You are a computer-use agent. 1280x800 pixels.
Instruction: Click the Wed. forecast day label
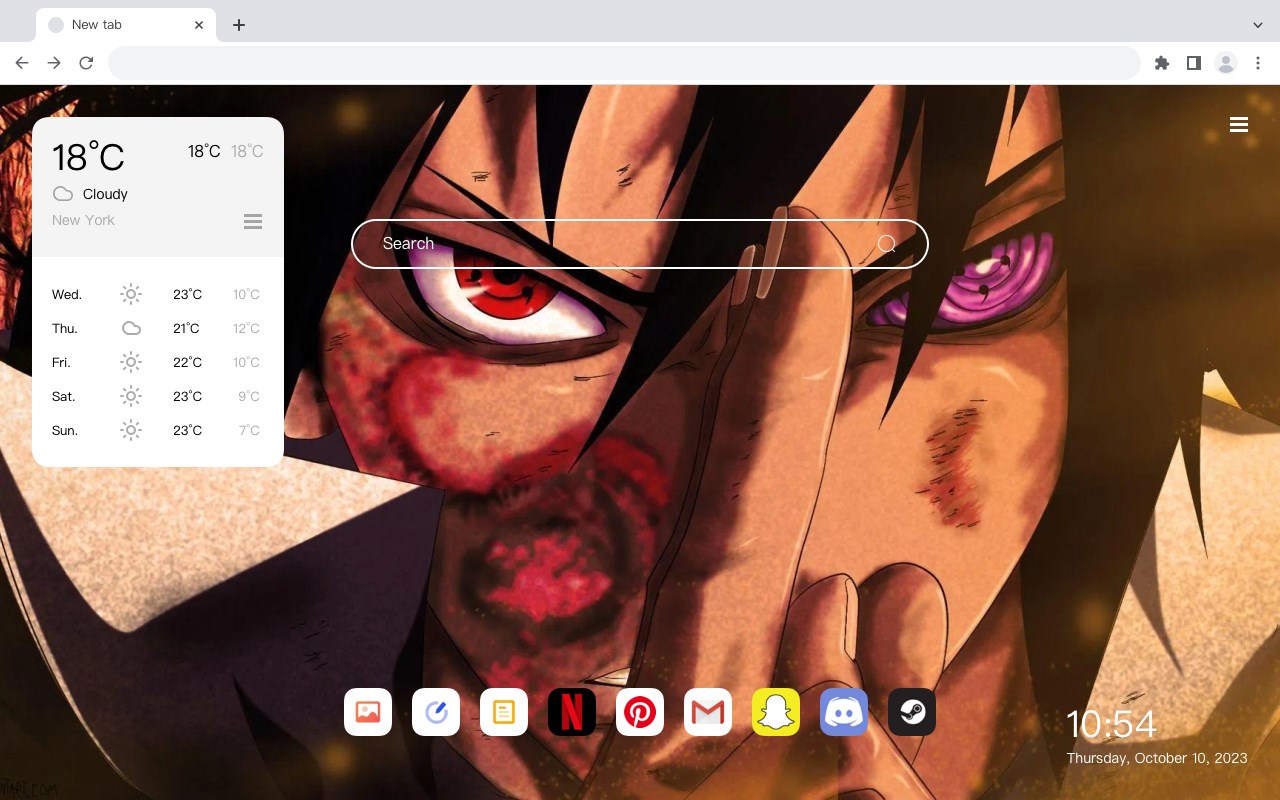[x=67, y=294]
